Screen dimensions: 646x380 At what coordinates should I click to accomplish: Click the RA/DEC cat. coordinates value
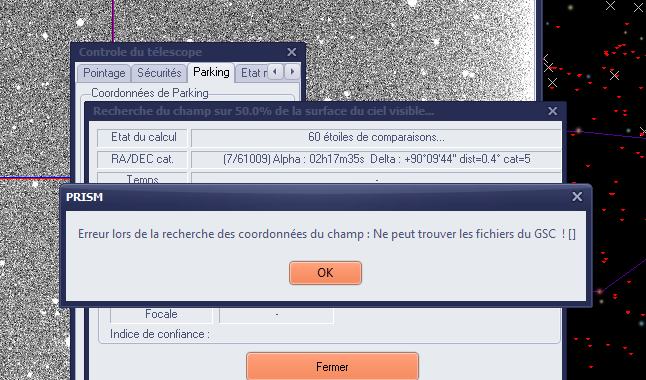coord(376,159)
